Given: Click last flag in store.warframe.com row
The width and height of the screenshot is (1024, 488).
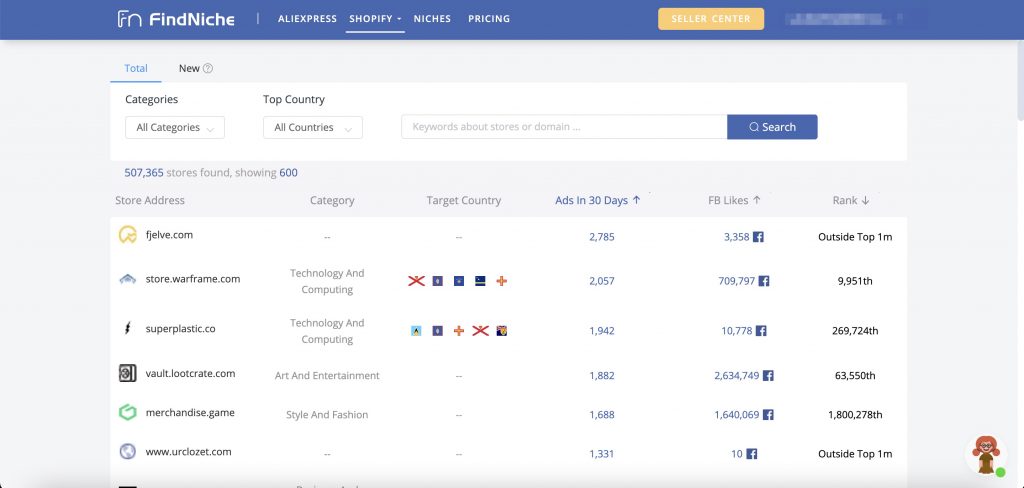Looking at the screenshot, I should pos(502,281).
